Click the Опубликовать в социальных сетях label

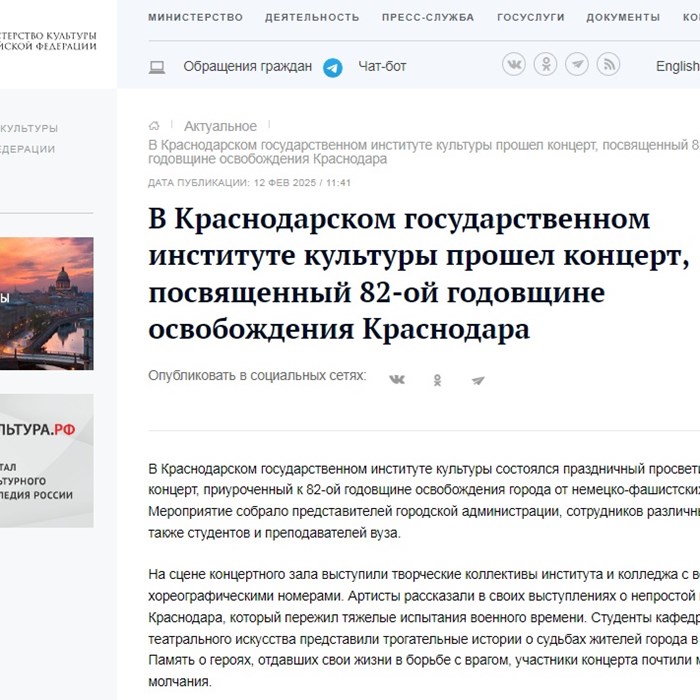click(x=257, y=375)
